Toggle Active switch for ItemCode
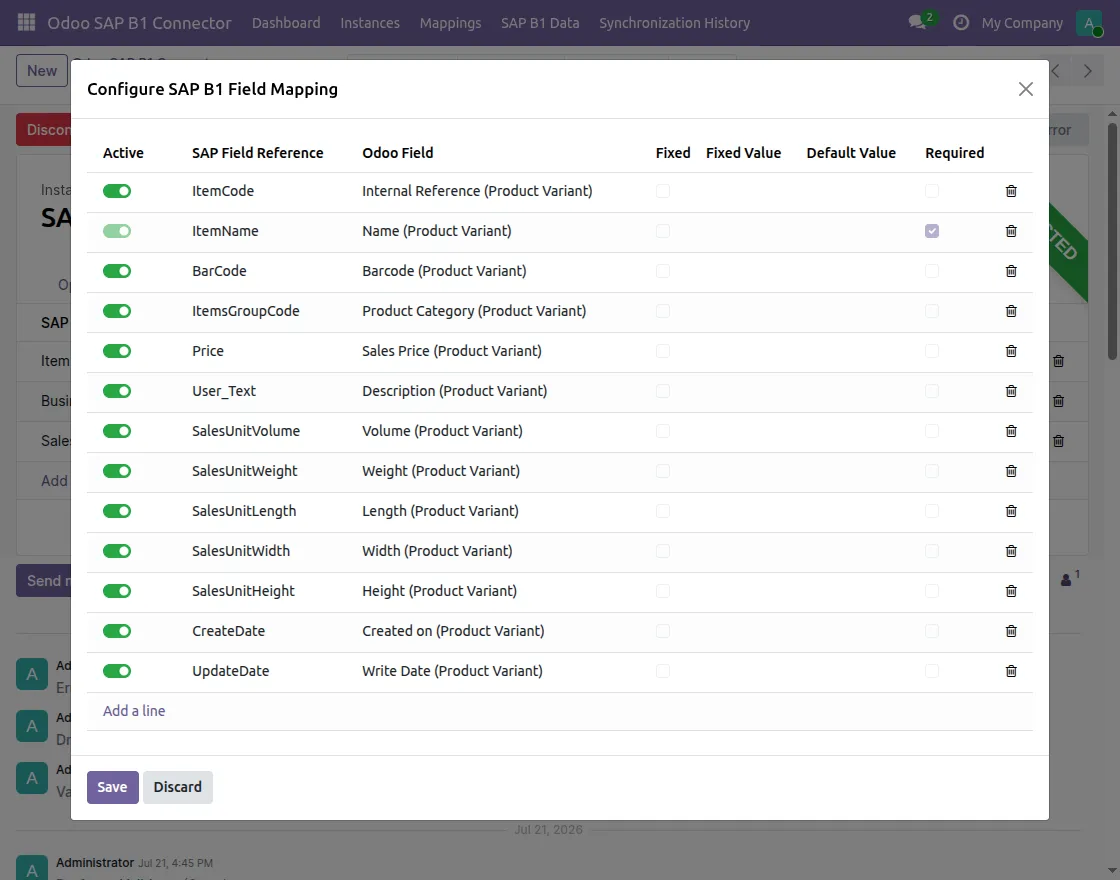Viewport: 1120px width, 880px height. click(x=117, y=191)
